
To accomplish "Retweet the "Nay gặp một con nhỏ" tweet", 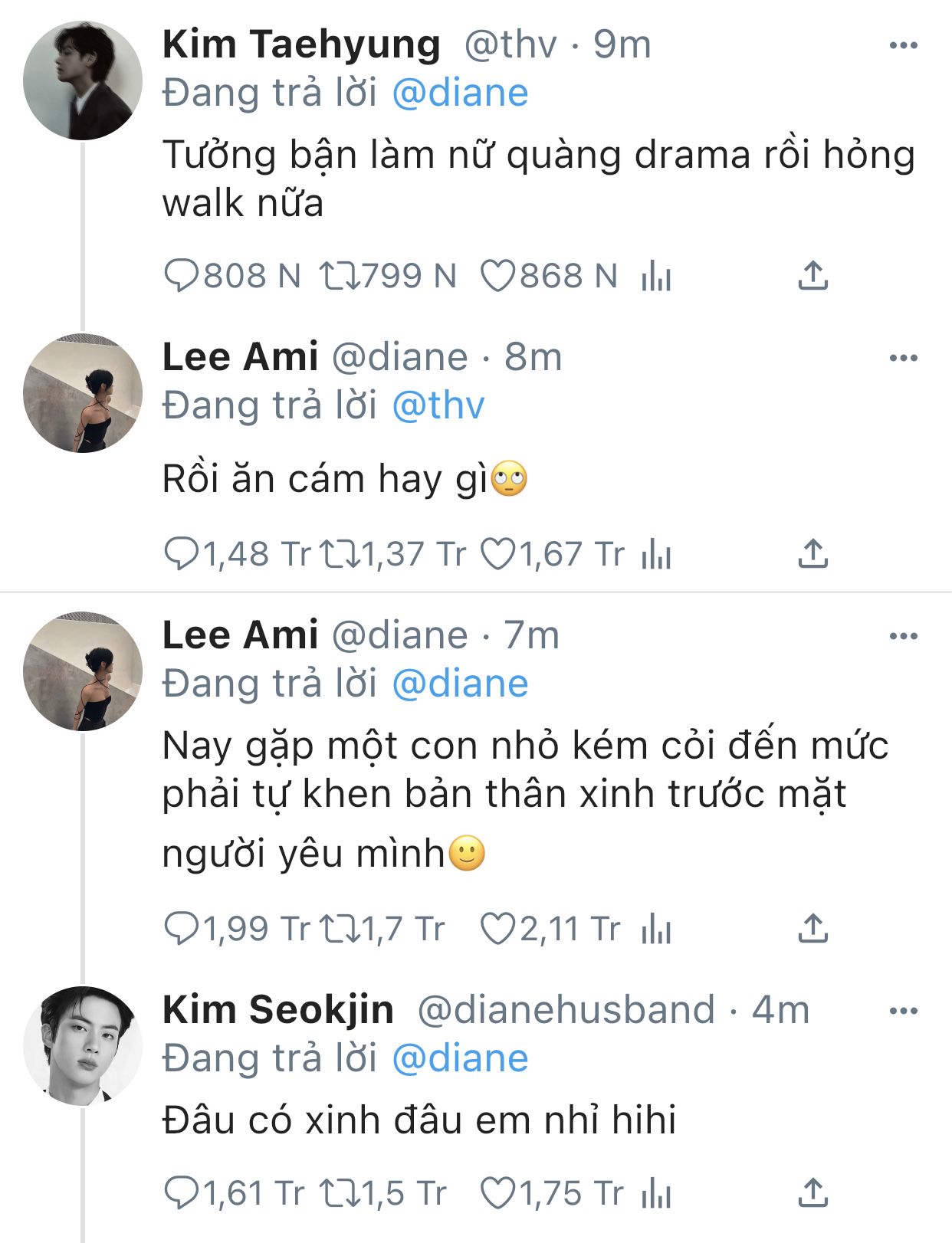I will click(x=339, y=929).
